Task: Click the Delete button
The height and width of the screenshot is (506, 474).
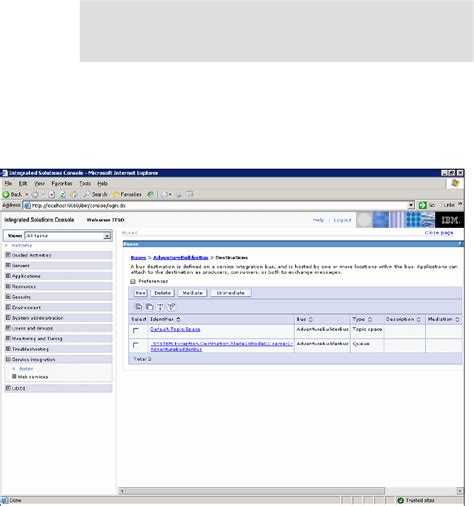Action: pyautogui.click(x=163, y=293)
